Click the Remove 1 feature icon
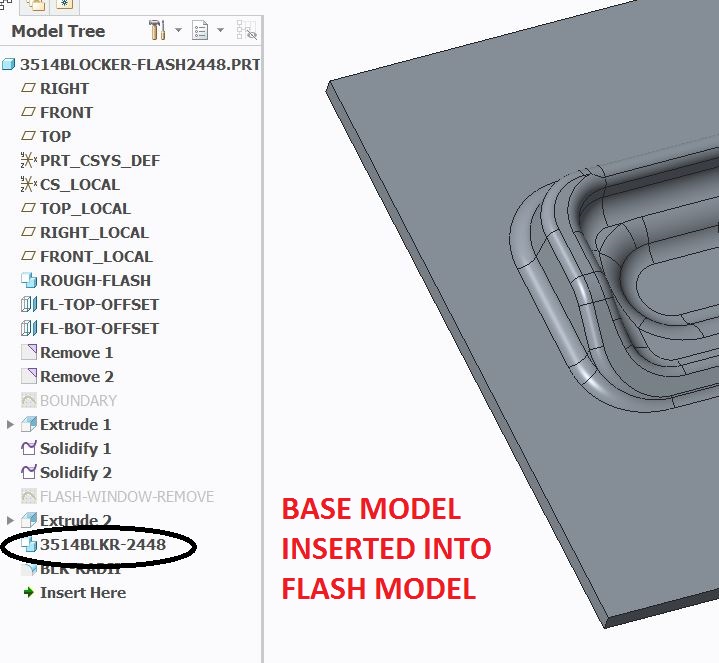 click(29, 352)
